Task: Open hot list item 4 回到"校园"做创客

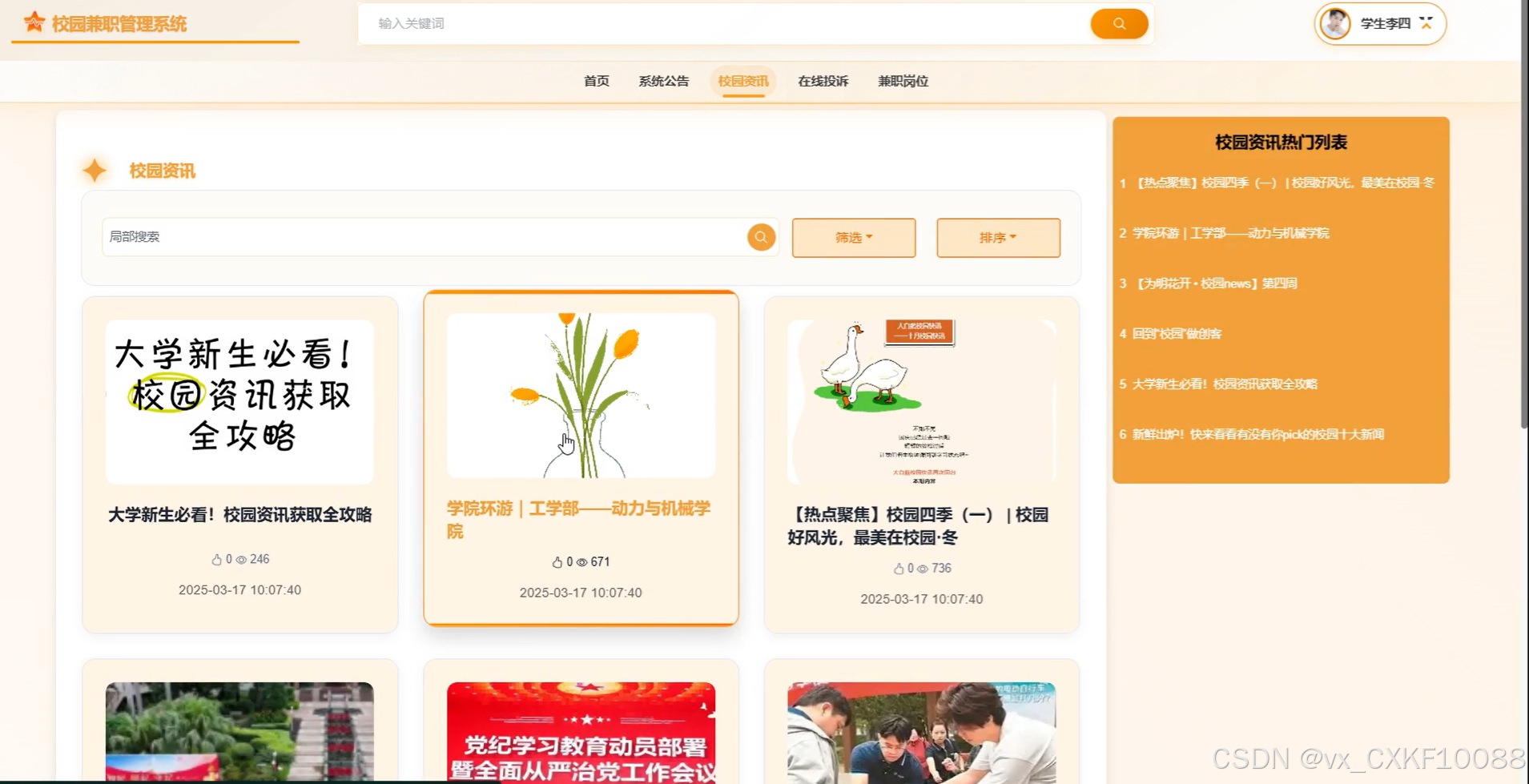Action: click(x=1170, y=334)
